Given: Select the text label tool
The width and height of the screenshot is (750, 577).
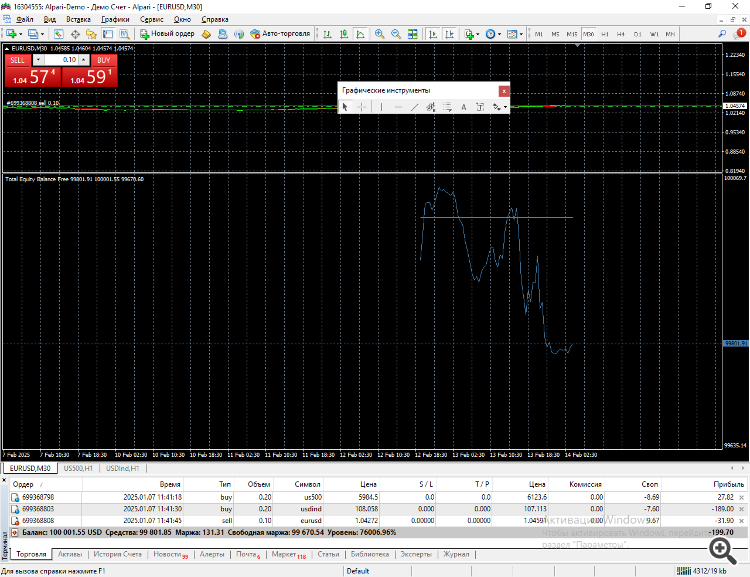Looking at the screenshot, I should click(480, 107).
